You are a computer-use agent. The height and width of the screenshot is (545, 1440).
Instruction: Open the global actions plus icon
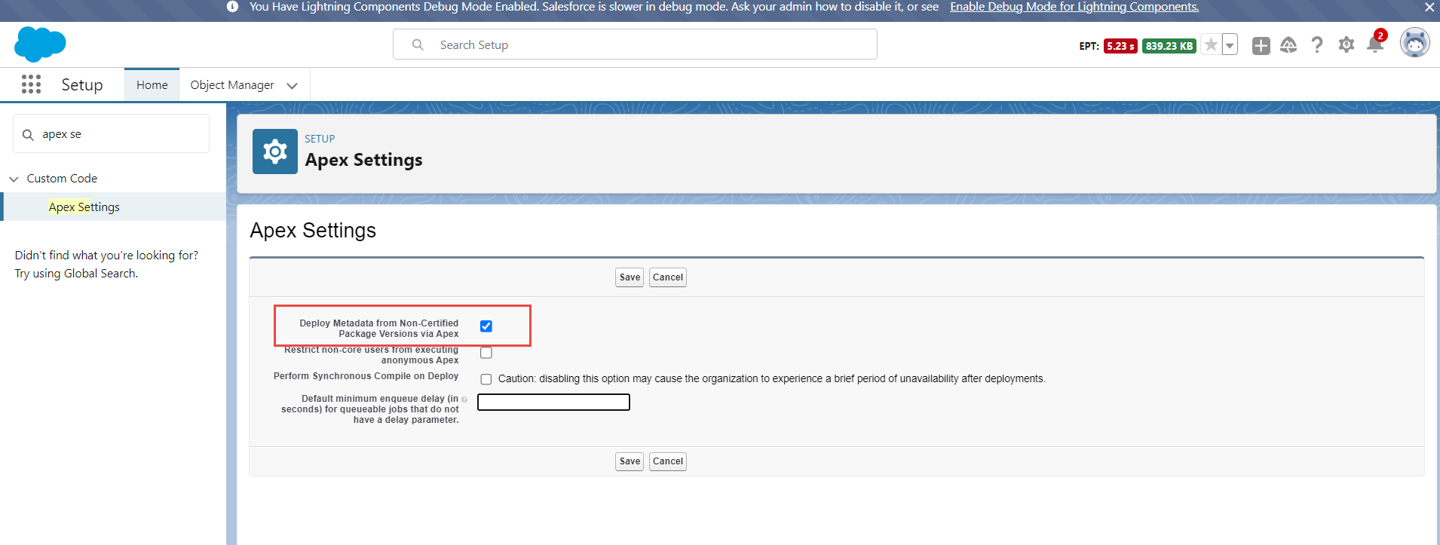1261,45
